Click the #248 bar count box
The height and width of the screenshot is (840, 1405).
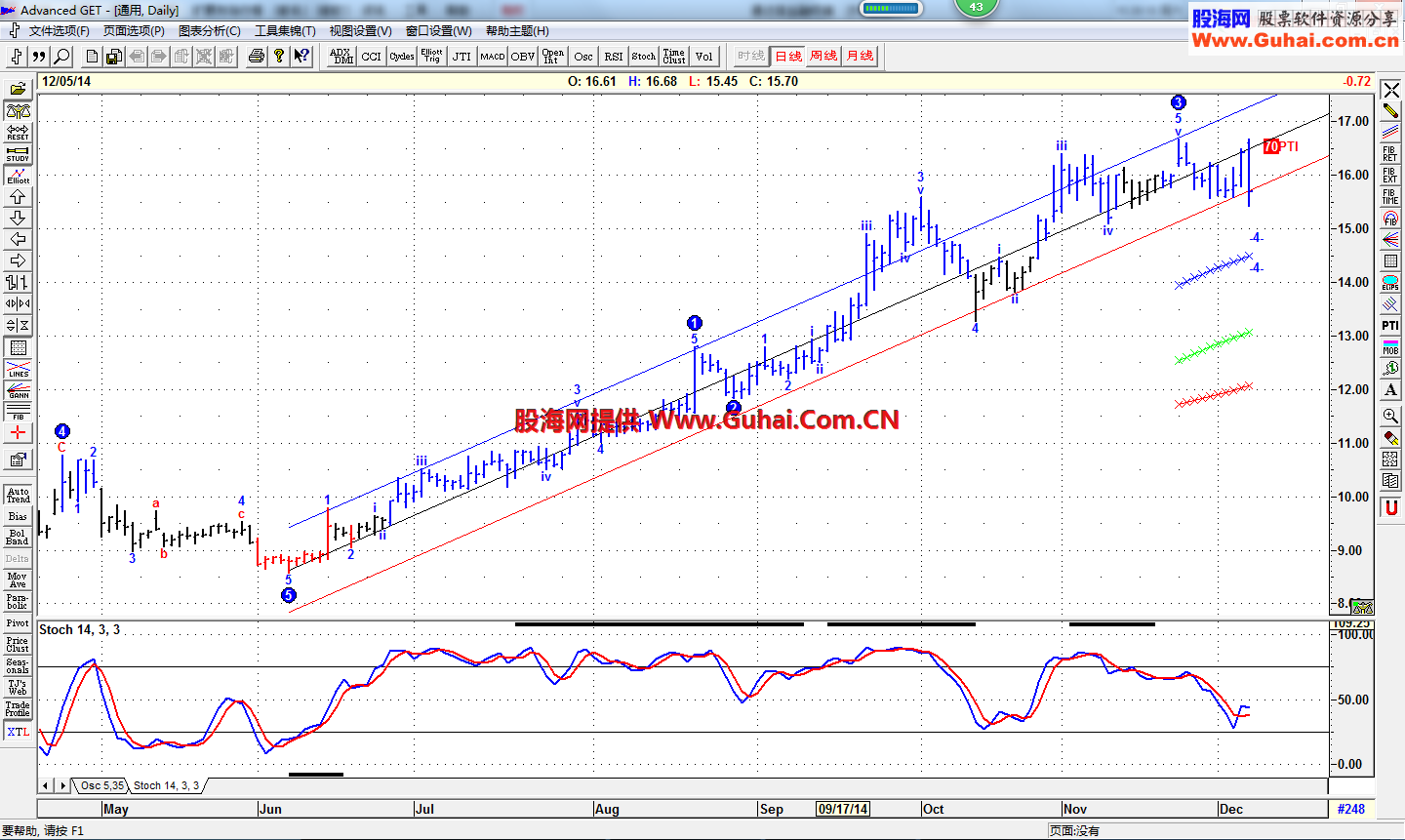[x=1351, y=809]
